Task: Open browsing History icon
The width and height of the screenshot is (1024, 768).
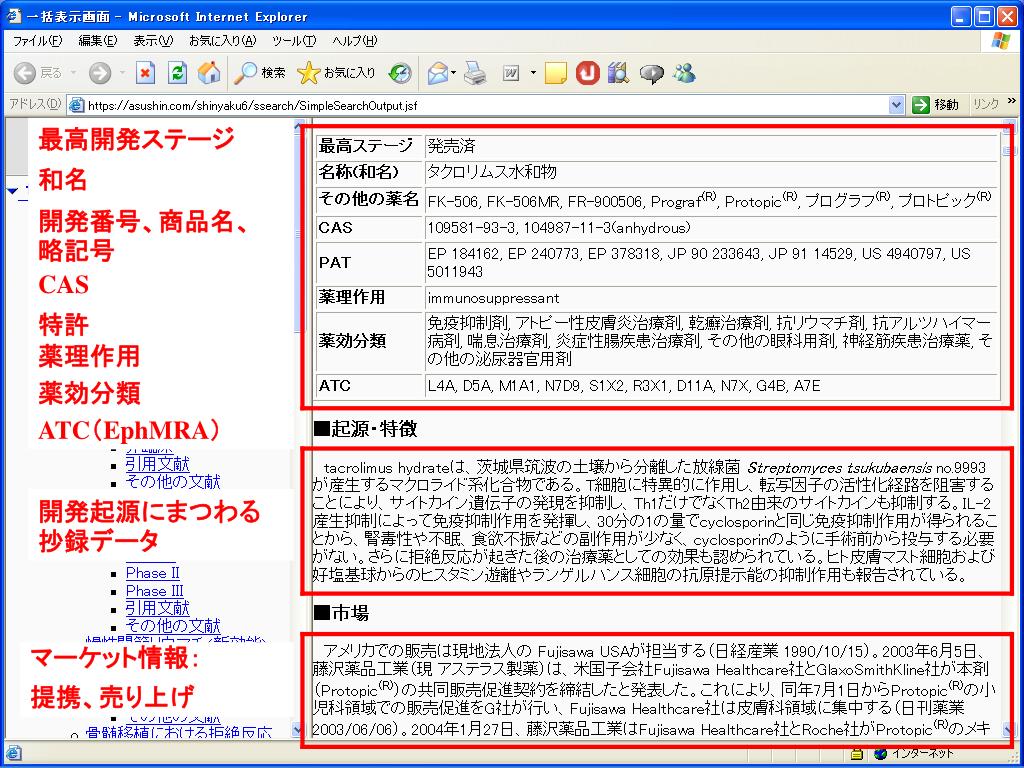Action: [x=400, y=73]
